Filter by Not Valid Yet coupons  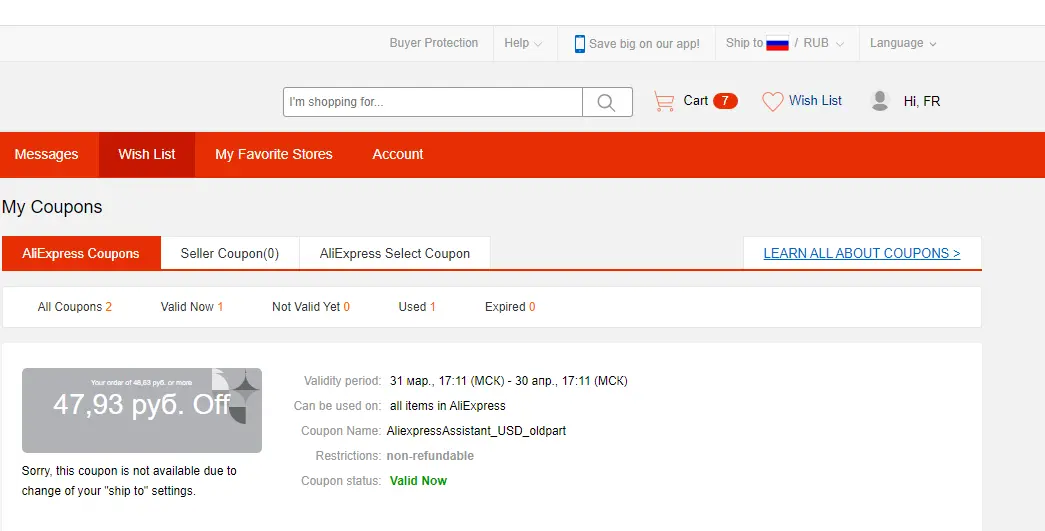[311, 307]
